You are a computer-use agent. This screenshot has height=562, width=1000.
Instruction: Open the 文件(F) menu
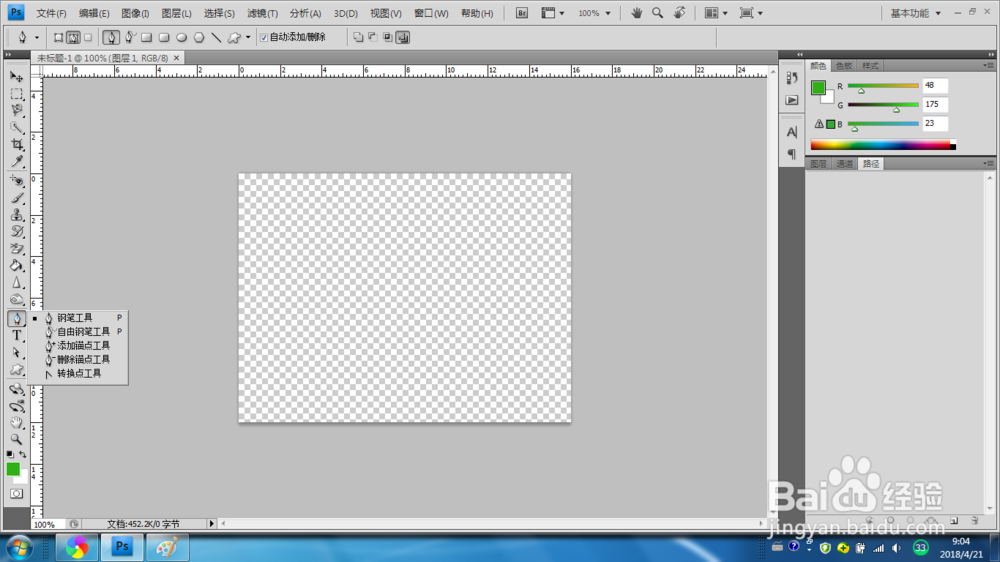(51, 13)
